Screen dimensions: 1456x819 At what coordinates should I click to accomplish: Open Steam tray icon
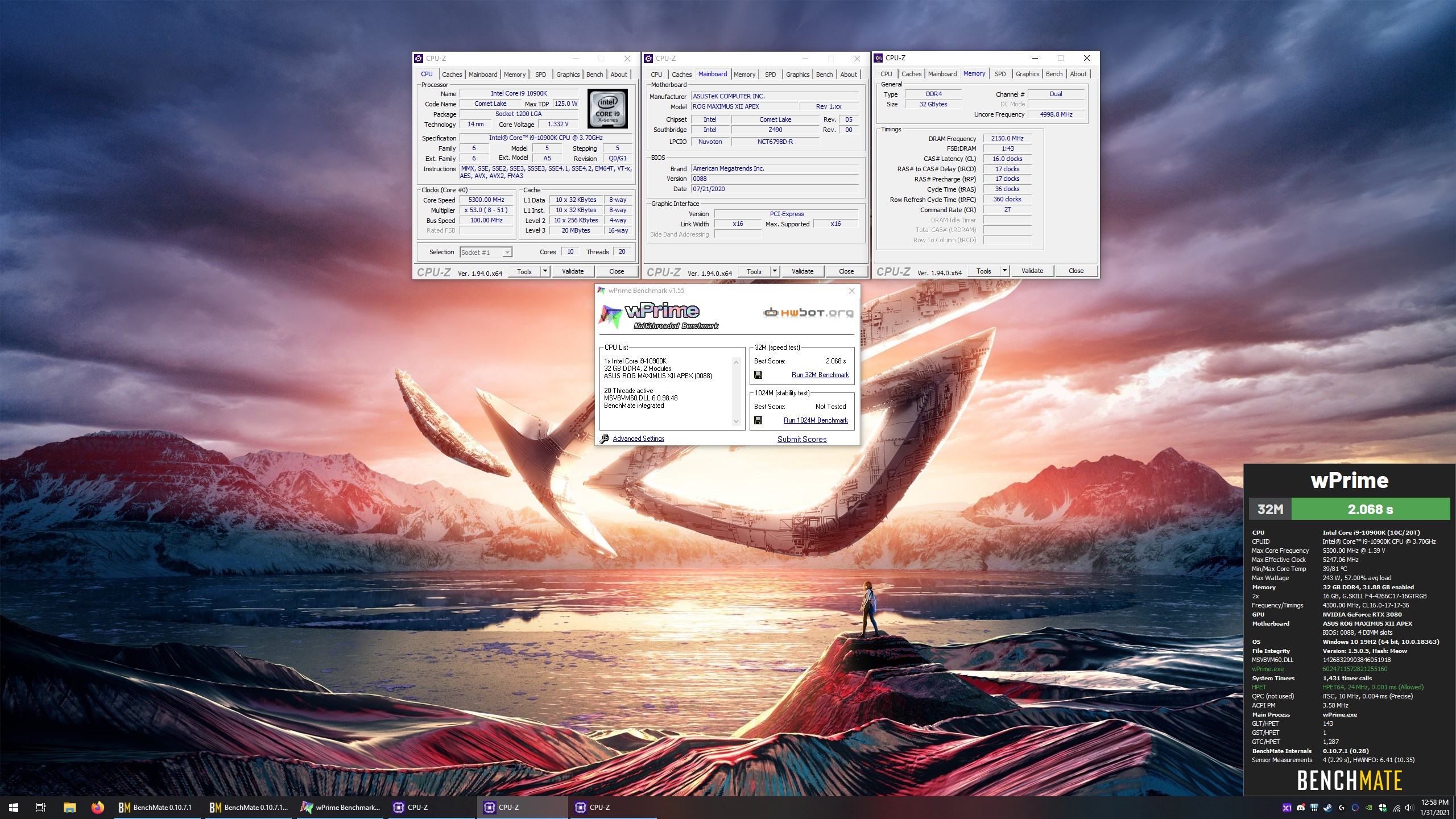click(1328, 808)
